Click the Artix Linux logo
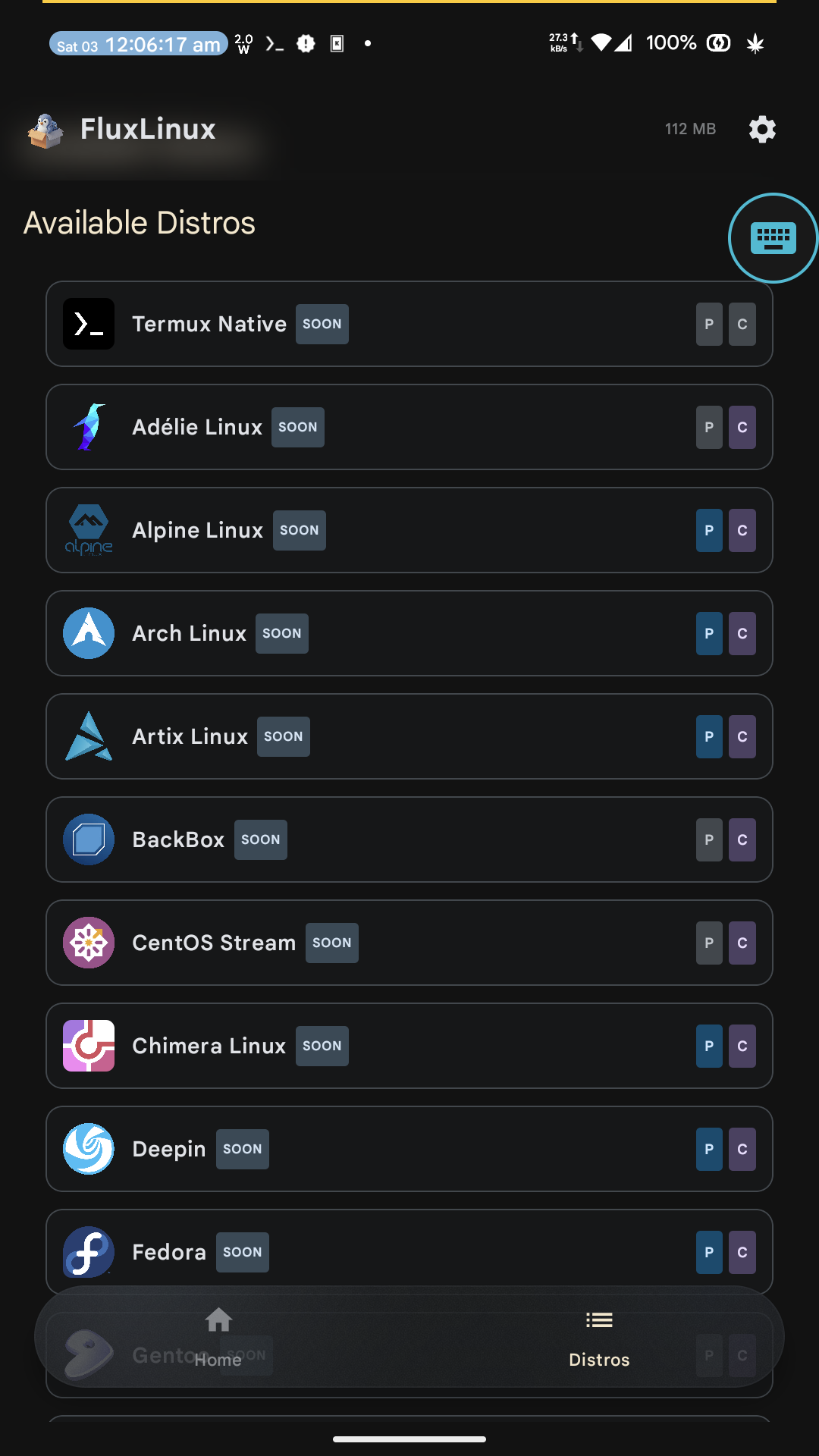This screenshot has height=1456, width=819. 89,736
